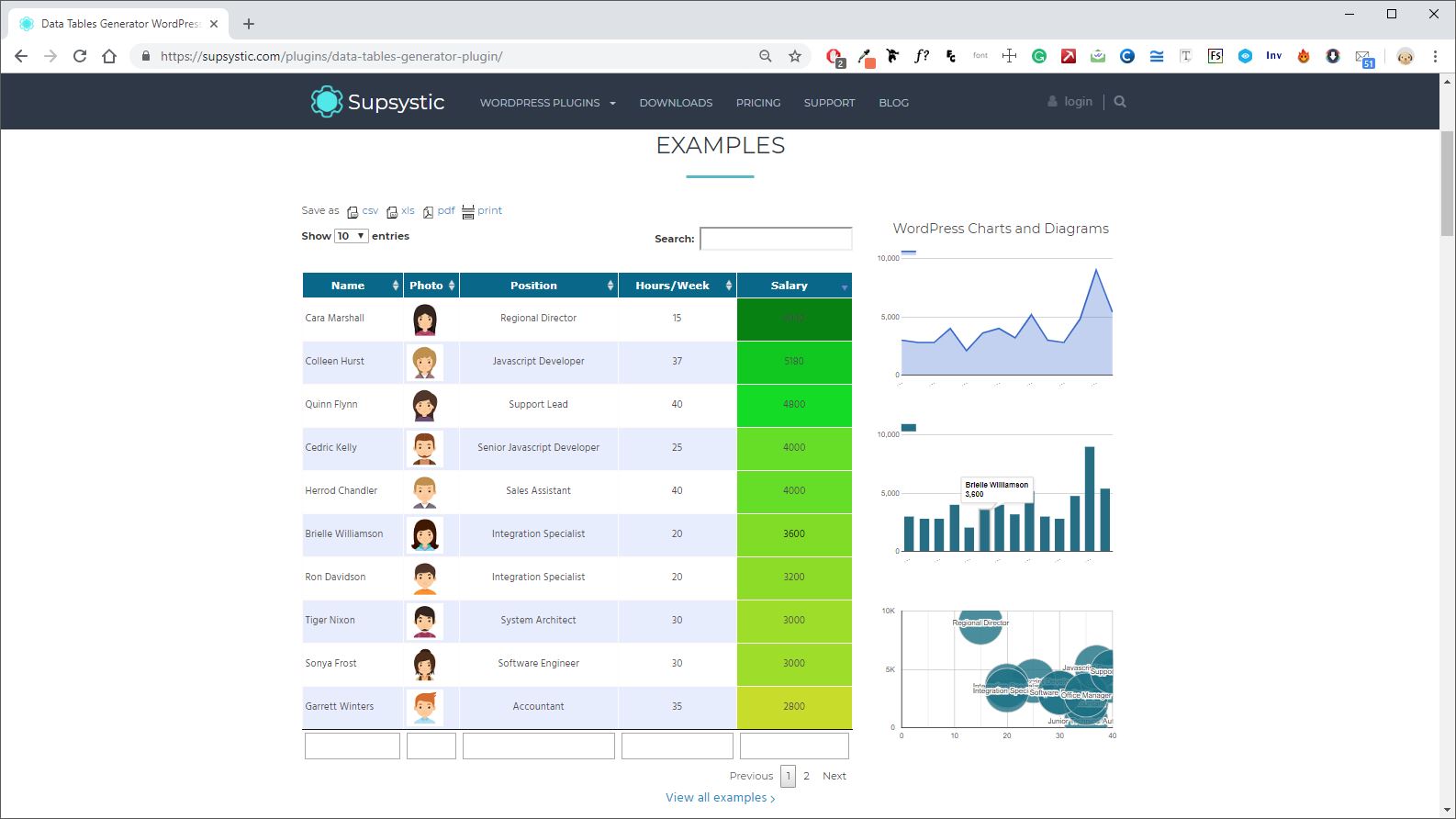The width and height of the screenshot is (1456, 819).
Task: Expand the WordPress Plugins menu
Action: [x=547, y=103]
